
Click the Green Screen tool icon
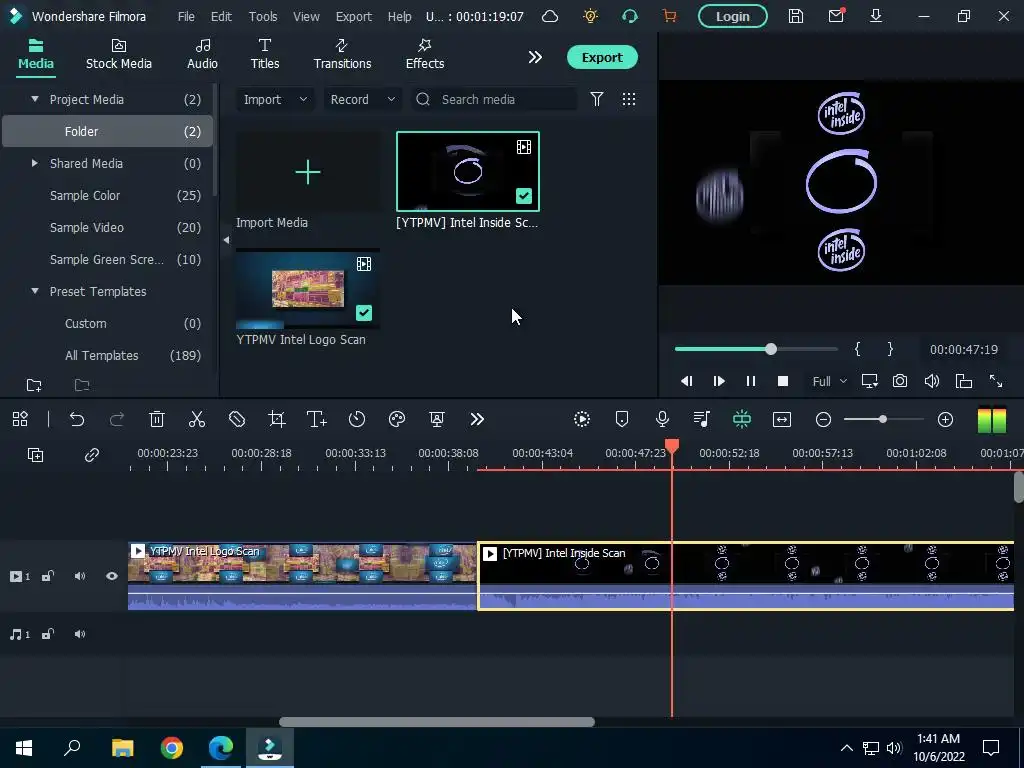437,419
